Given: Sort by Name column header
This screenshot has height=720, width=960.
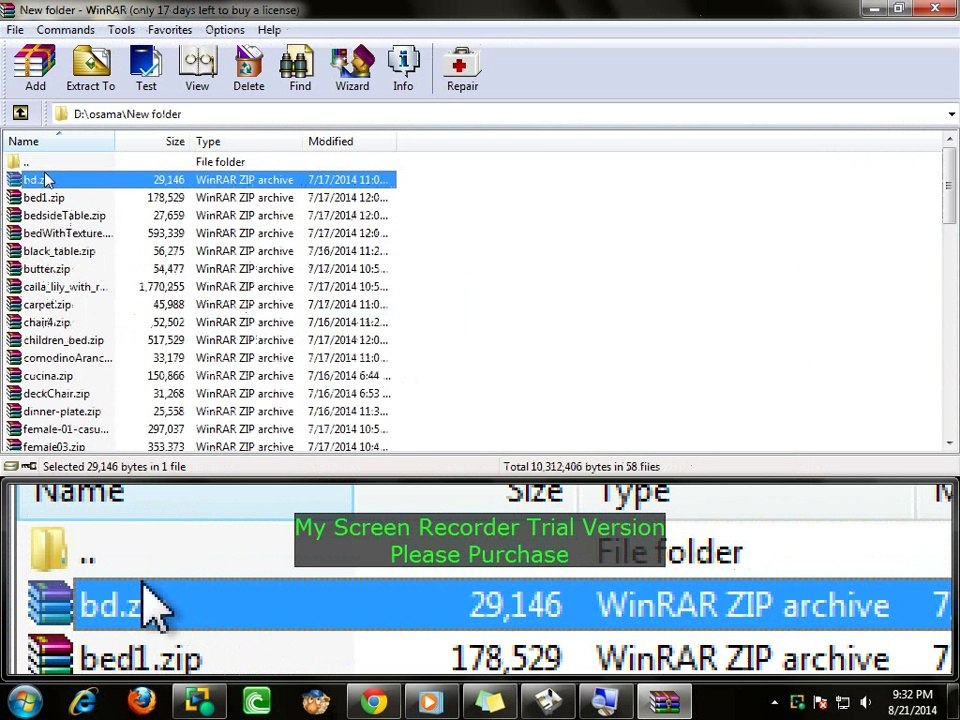Looking at the screenshot, I should pos(59,141).
